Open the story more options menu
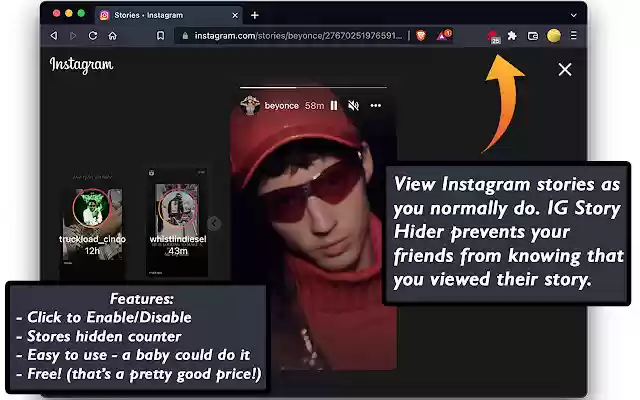The width and height of the screenshot is (640, 400). [376, 106]
